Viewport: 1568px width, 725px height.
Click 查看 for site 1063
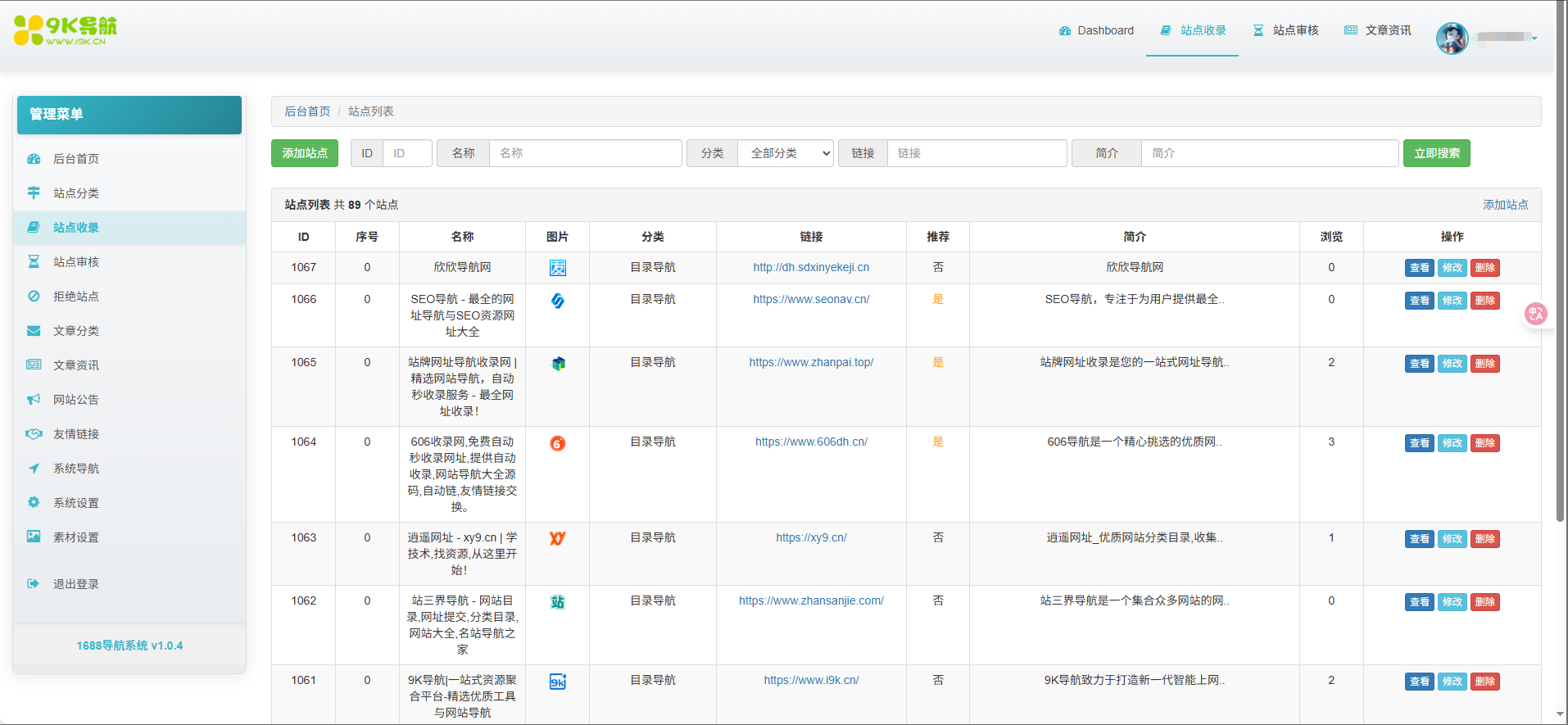tap(1420, 539)
